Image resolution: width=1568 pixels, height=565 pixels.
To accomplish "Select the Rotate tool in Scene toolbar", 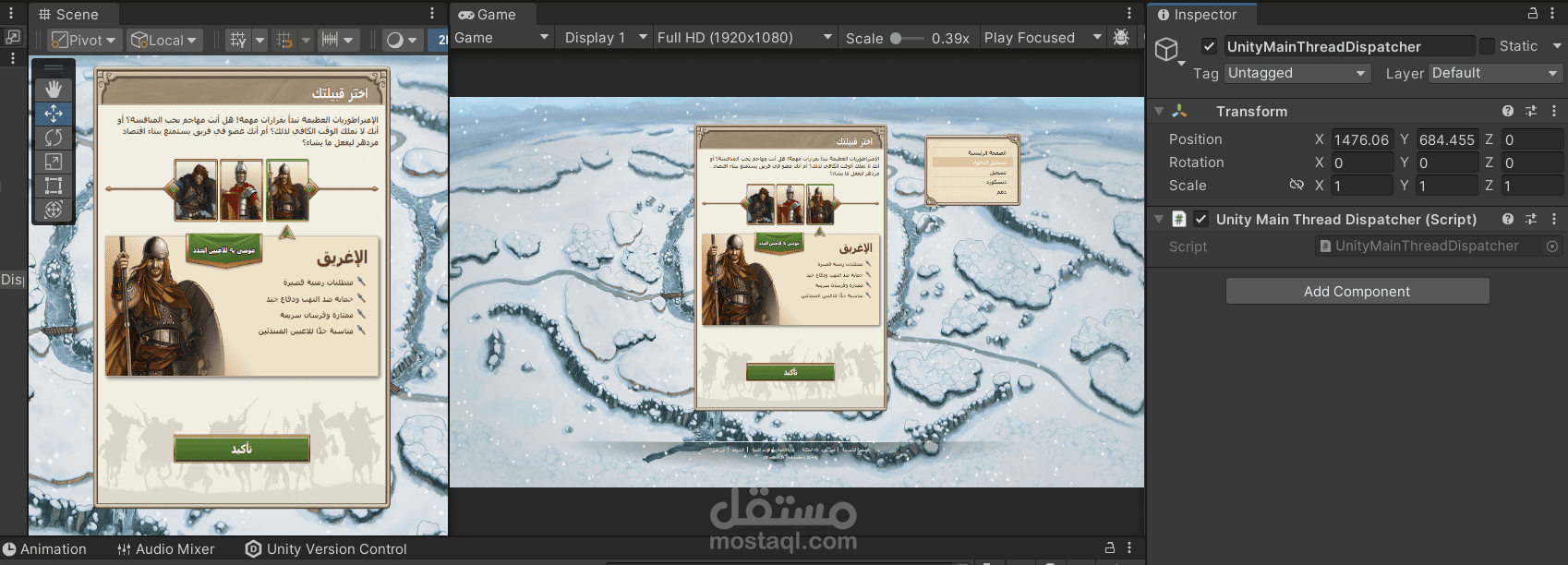I will (54, 138).
